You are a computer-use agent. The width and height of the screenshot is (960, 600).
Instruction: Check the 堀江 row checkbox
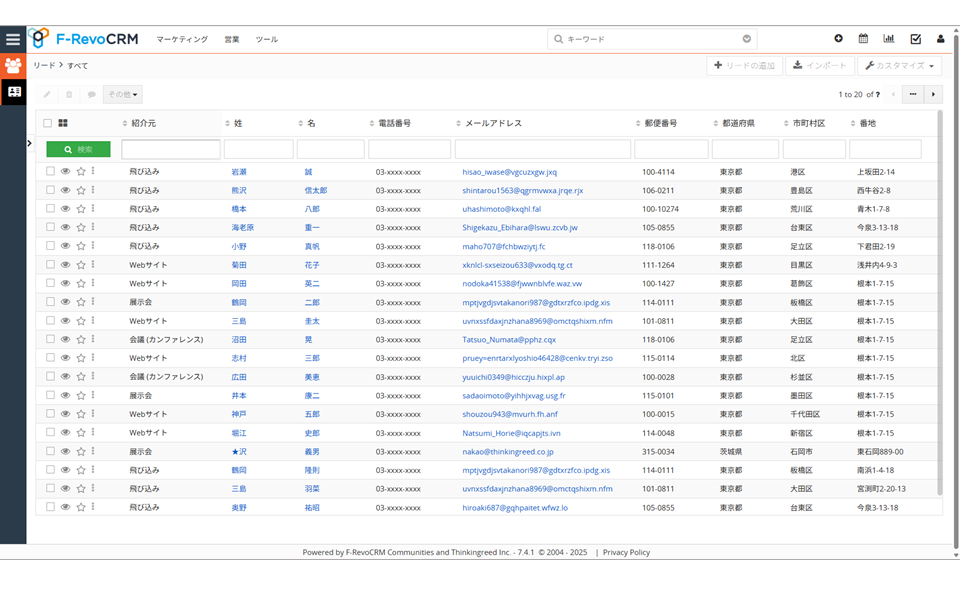(50, 432)
